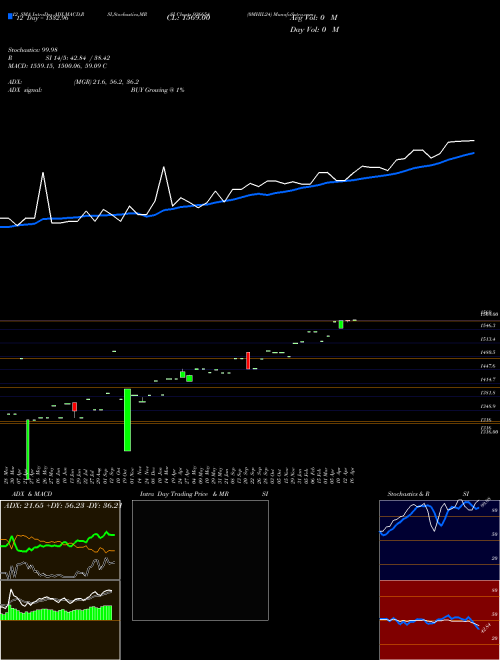Viewport: 500px width, 660px height.
Task: Click the 'CL: 1569.60' closing price text
Action: click(188, 18)
